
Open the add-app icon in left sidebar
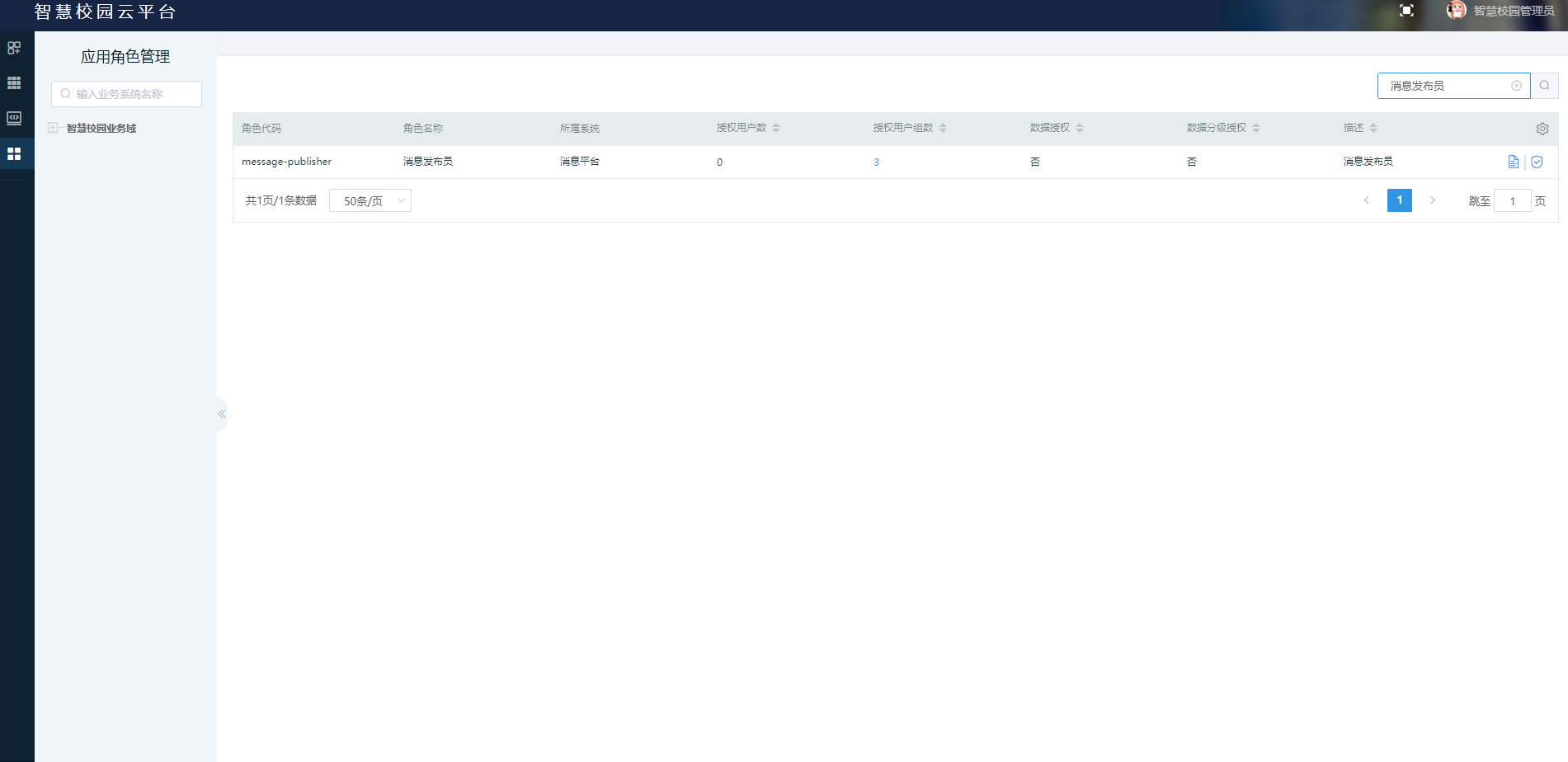click(14, 48)
